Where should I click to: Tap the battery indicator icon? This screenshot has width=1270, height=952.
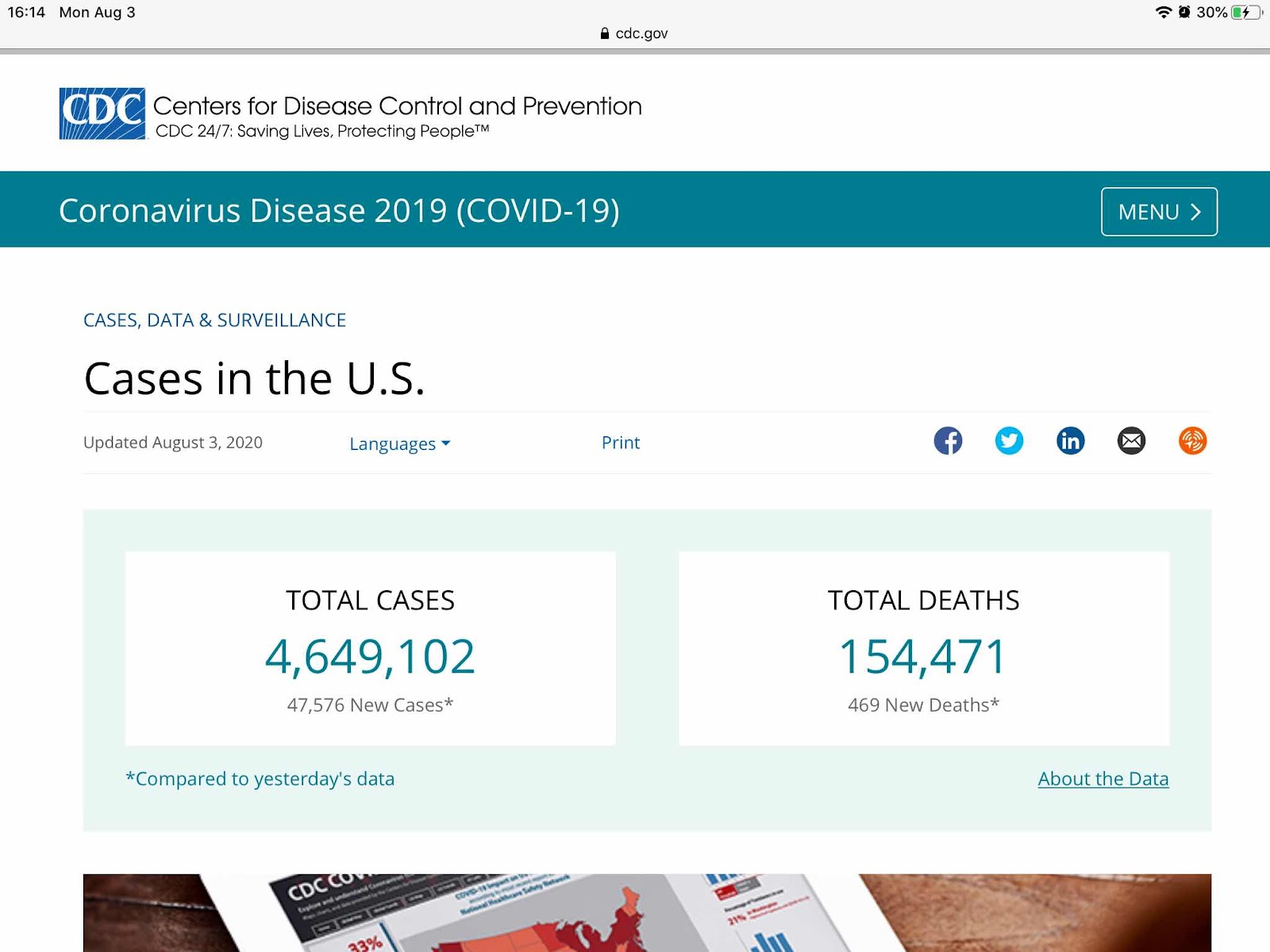coord(1246,12)
